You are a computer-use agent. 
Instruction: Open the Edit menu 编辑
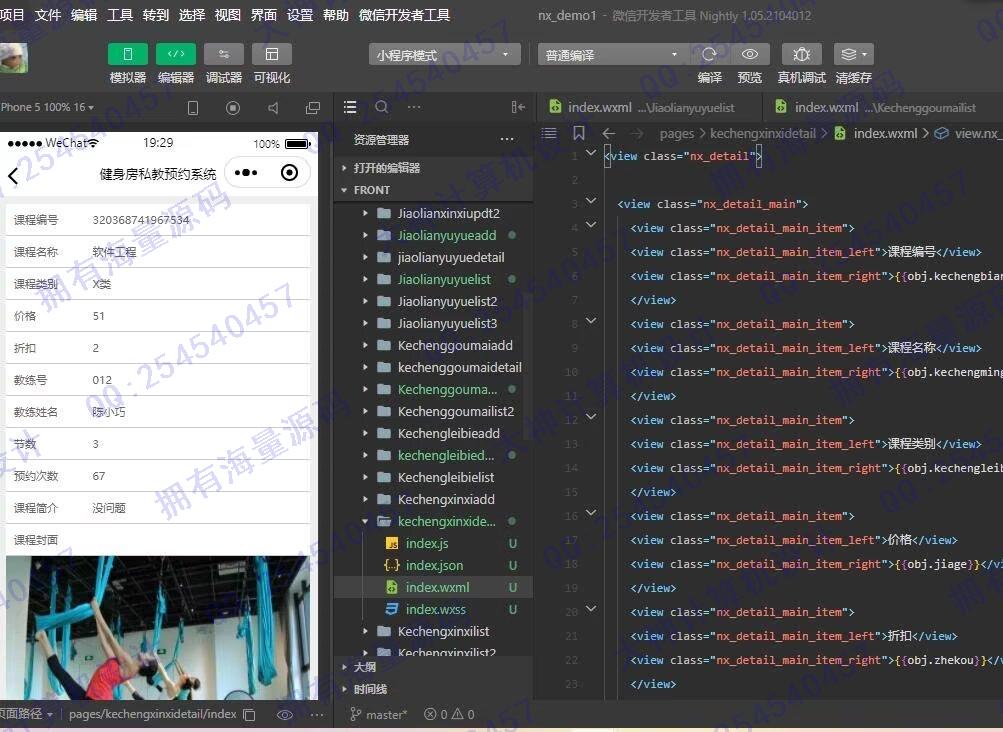[84, 15]
